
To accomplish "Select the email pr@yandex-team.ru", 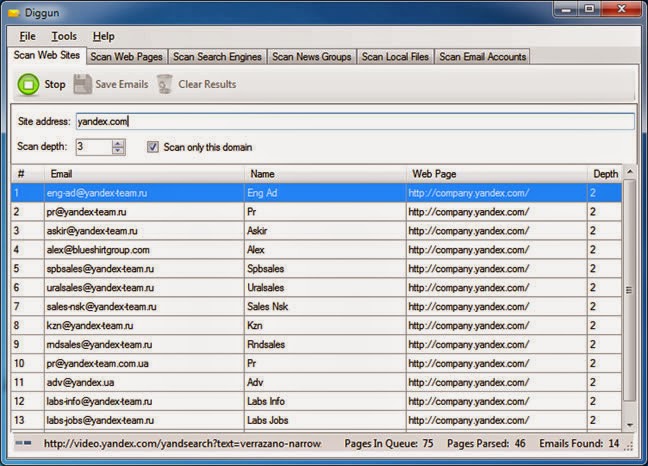I will pyautogui.click(x=86, y=212).
